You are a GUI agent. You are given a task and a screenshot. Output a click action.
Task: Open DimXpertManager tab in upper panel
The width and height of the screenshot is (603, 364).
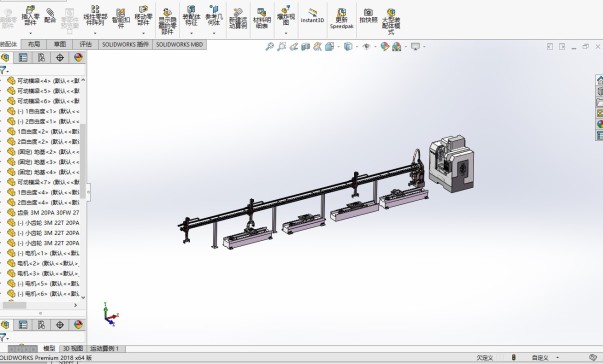(x=60, y=58)
